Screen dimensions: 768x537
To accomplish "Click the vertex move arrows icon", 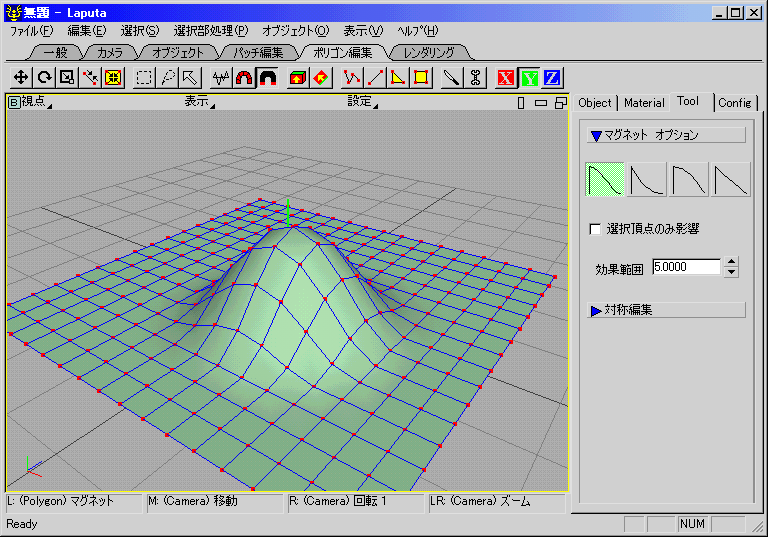I will point(90,77).
